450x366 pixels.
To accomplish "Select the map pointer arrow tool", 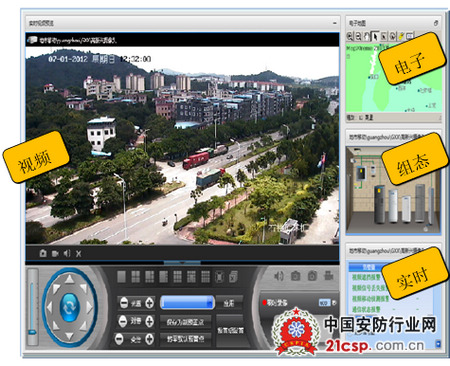I will click(375, 36).
